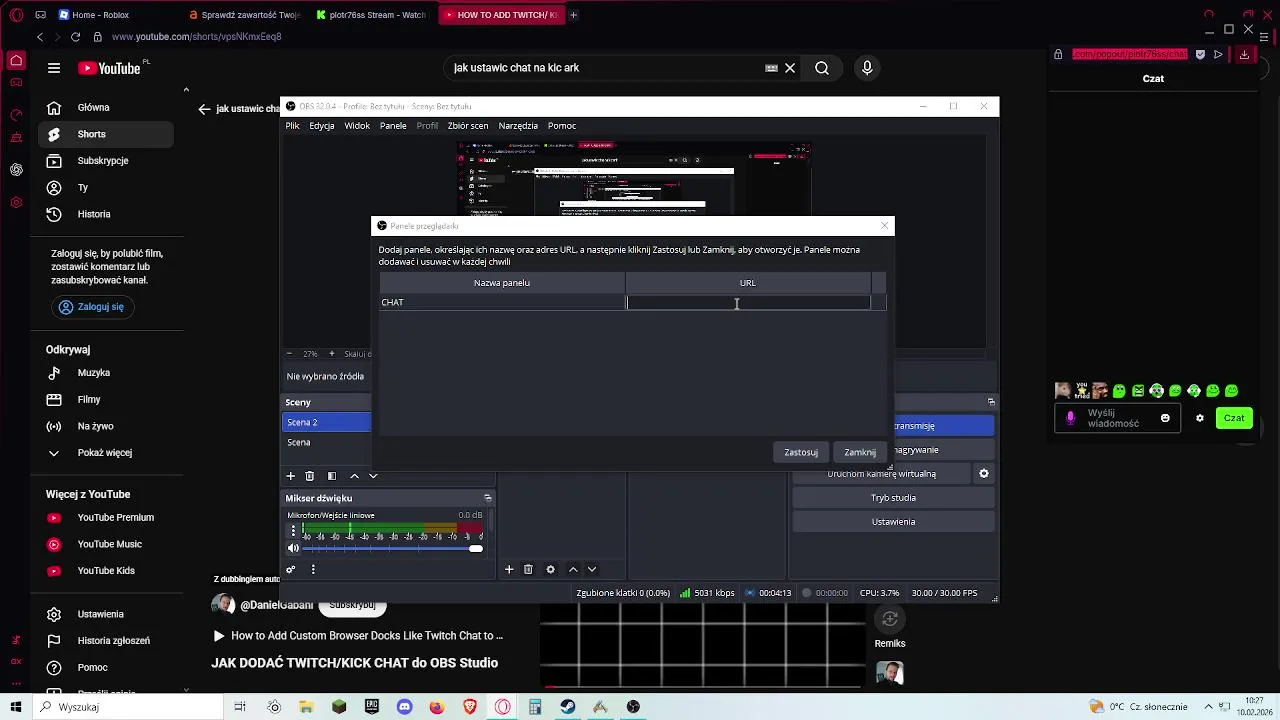Click Zamknij in browser docks dialog
This screenshot has height=720, width=1280.
point(860,452)
